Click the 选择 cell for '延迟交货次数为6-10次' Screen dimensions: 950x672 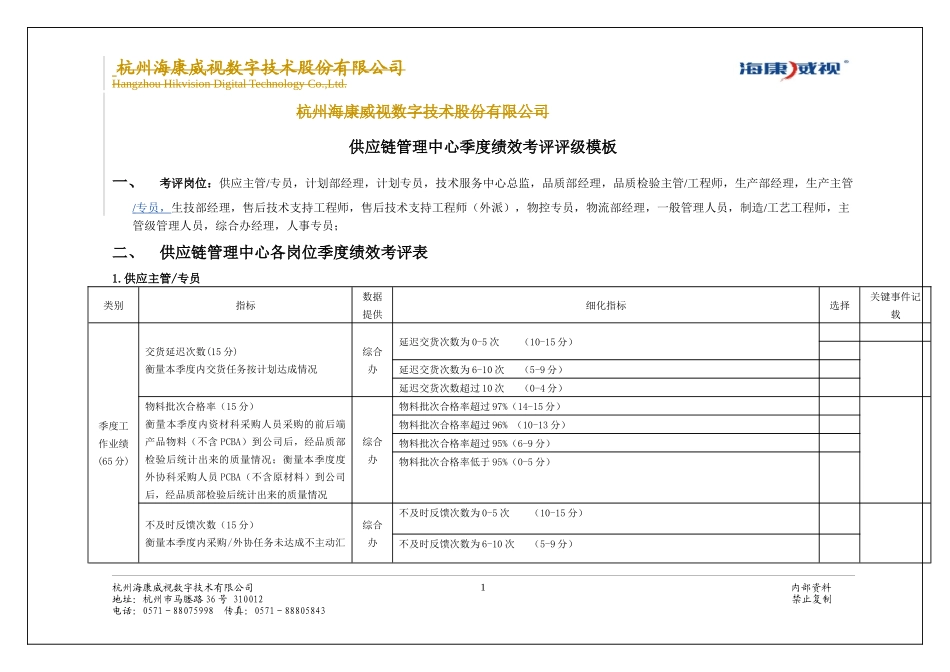click(x=839, y=370)
